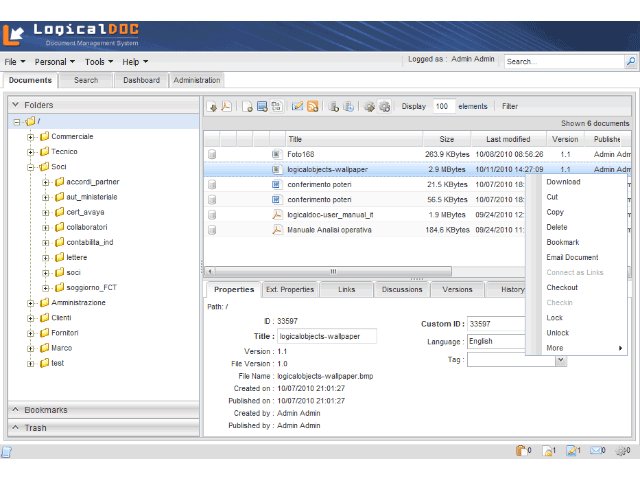The width and height of the screenshot is (640, 480).
Task: Click the gear with arrow toolbar icon
Action: [x=369, y=107]
